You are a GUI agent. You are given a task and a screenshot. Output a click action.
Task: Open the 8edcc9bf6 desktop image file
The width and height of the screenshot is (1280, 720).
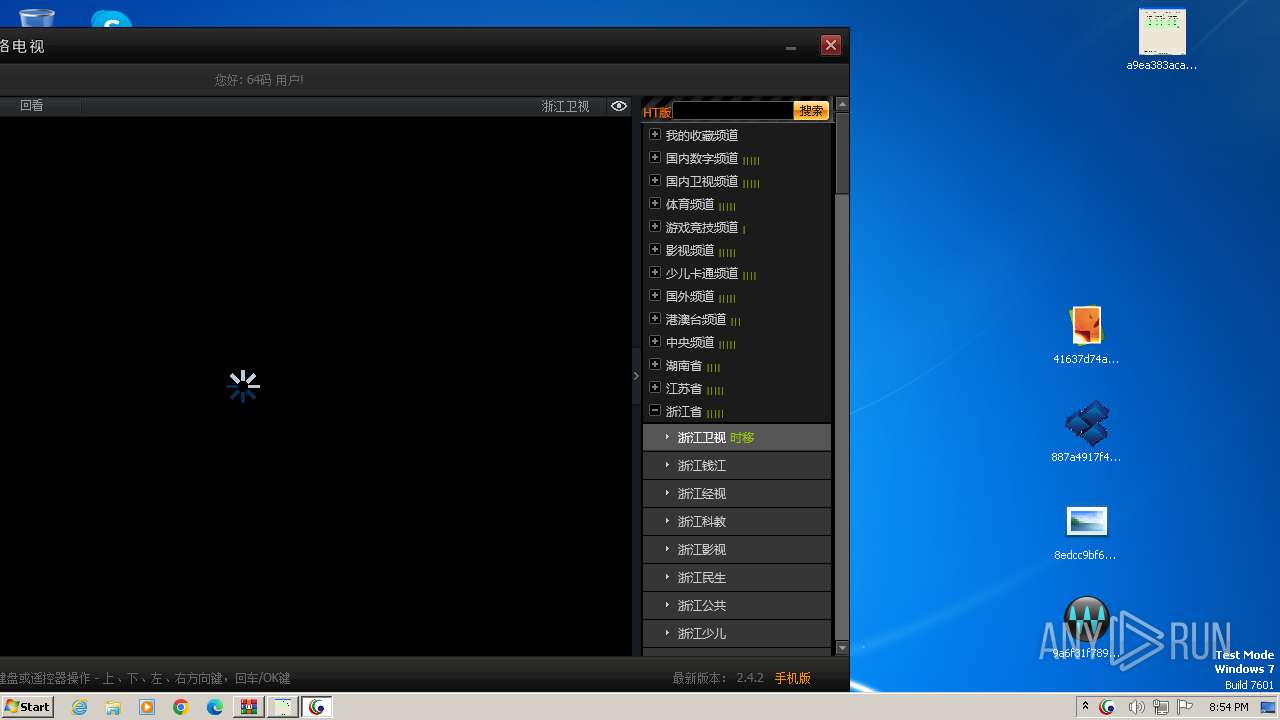pyautogui.click(x=1086, y=532)
